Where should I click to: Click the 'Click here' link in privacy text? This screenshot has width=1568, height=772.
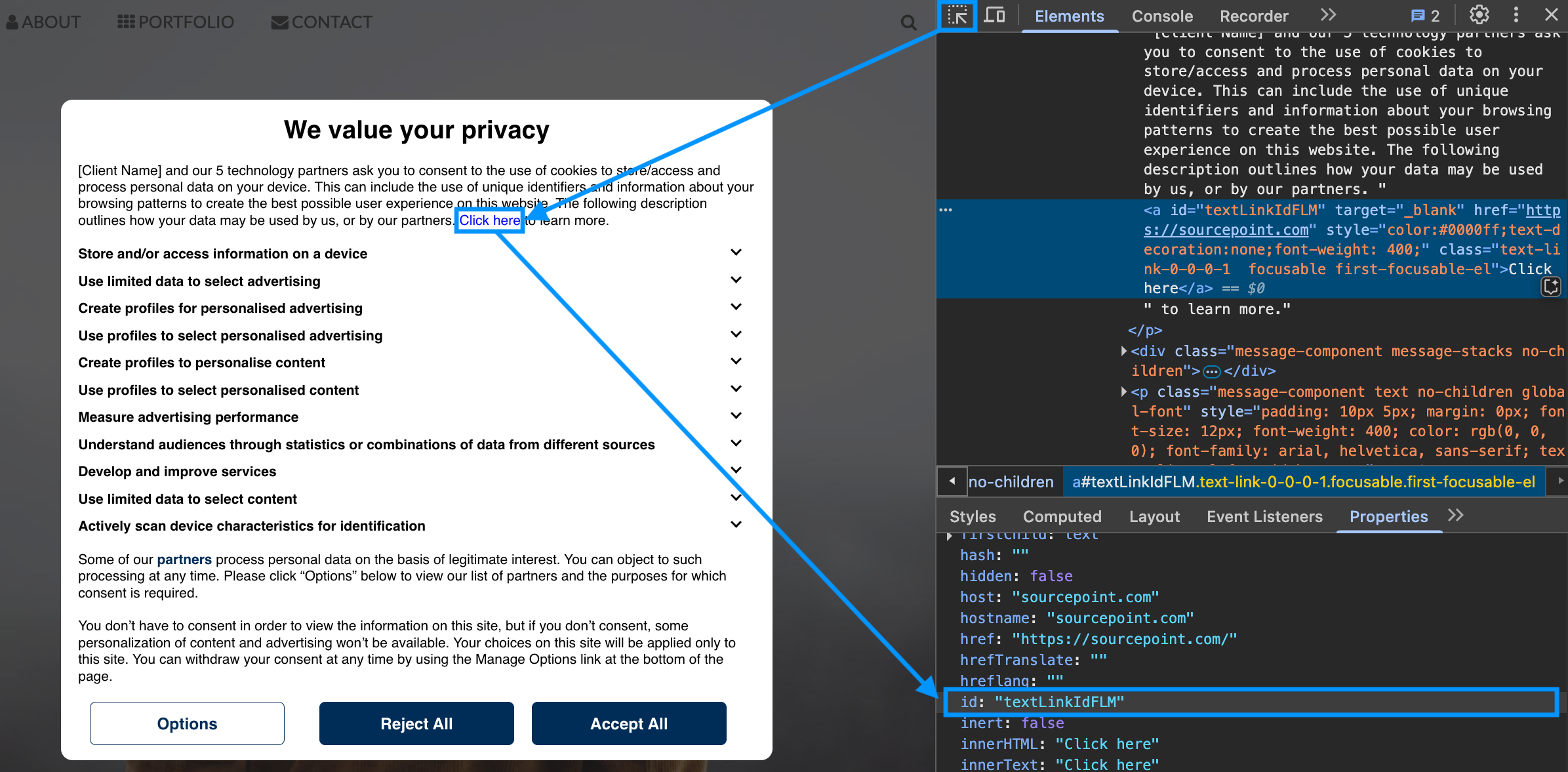489,220
